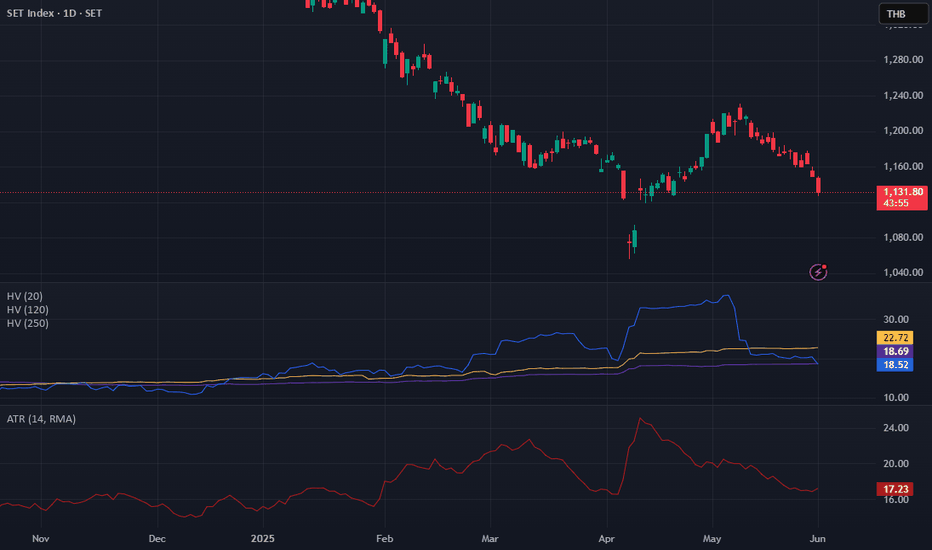This screenshot has height=550, width=932.
Task: Click the ATR (14, RMA) indicator legend
Action: tap(41, 419)
